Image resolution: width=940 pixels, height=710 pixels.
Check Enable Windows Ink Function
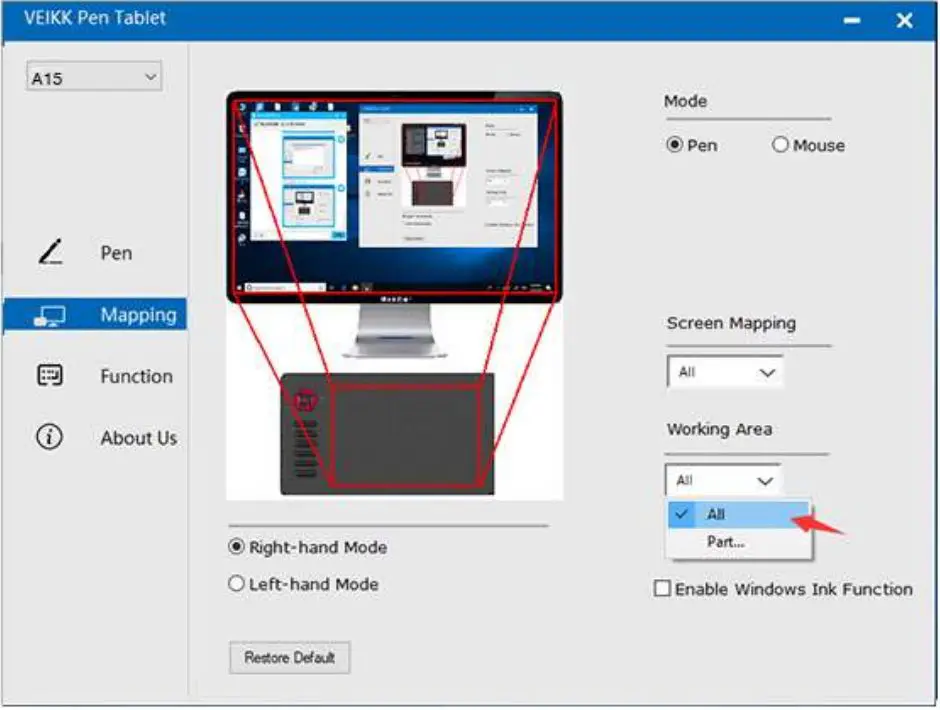(x=662, y=589)
